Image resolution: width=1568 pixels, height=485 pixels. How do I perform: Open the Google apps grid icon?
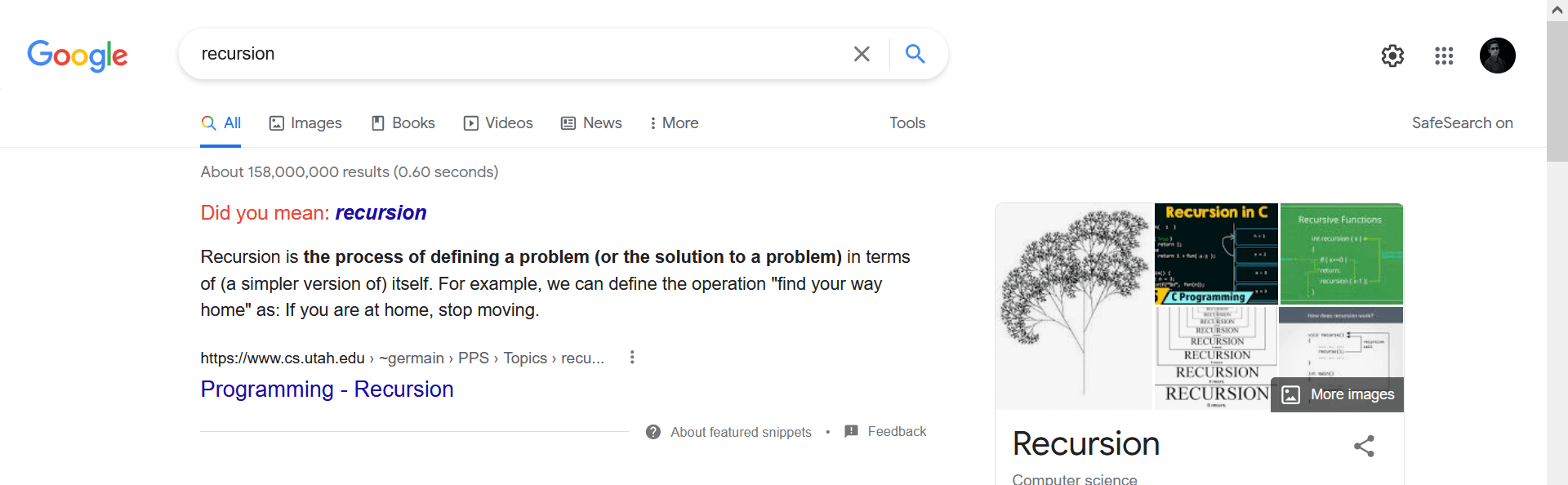[x=1444, y=56]
